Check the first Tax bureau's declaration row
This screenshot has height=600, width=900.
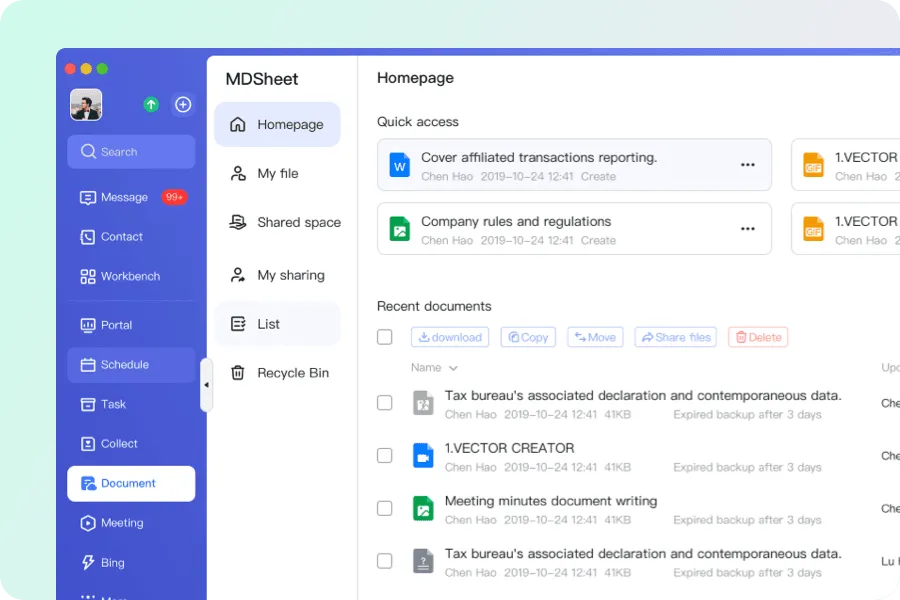[385, 402]
